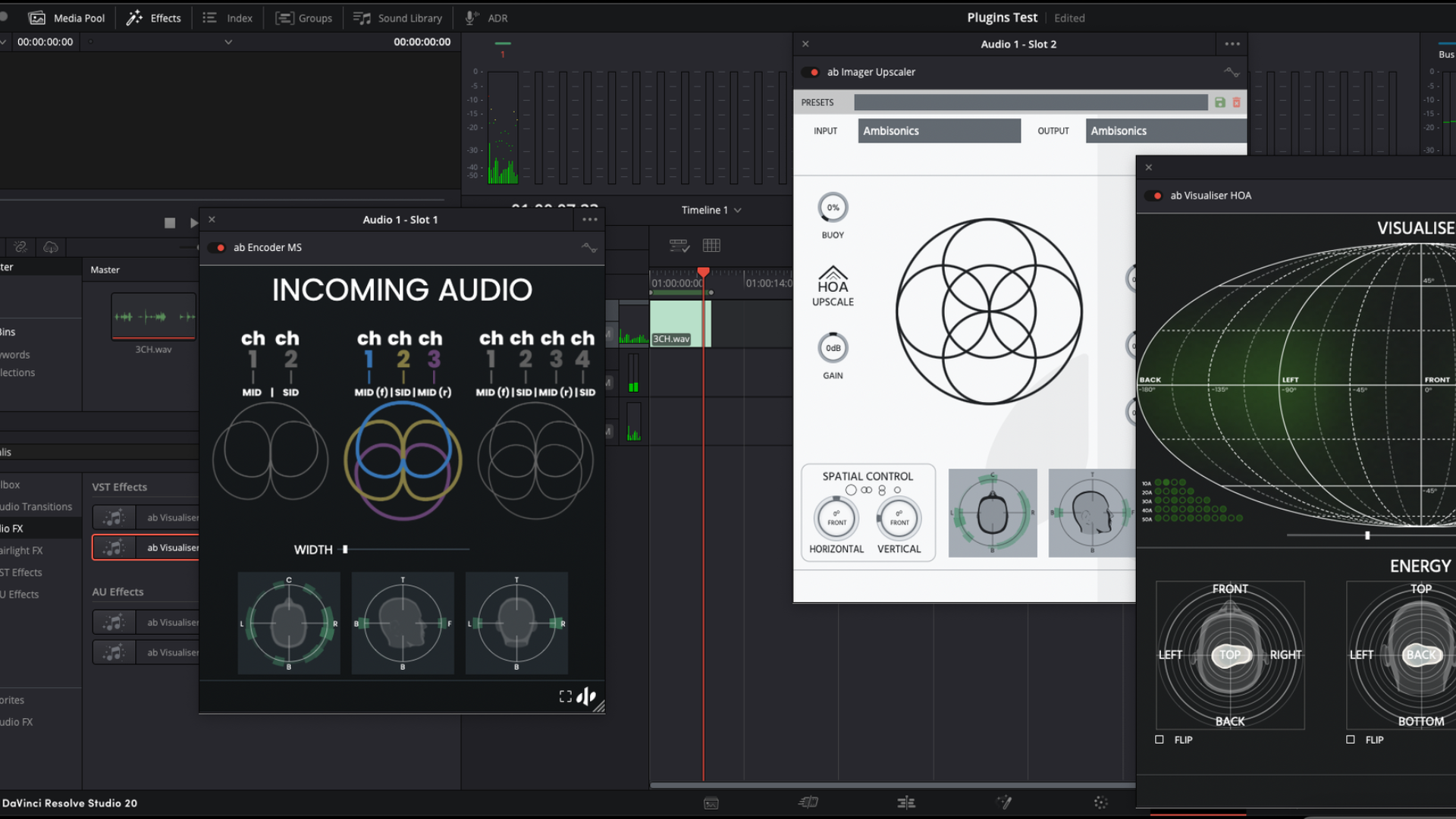Click the first AU ab Visualiser plugin icon
Viewport: 1456px width, 819px height.
pyautogui.click(x=114, y=623)
